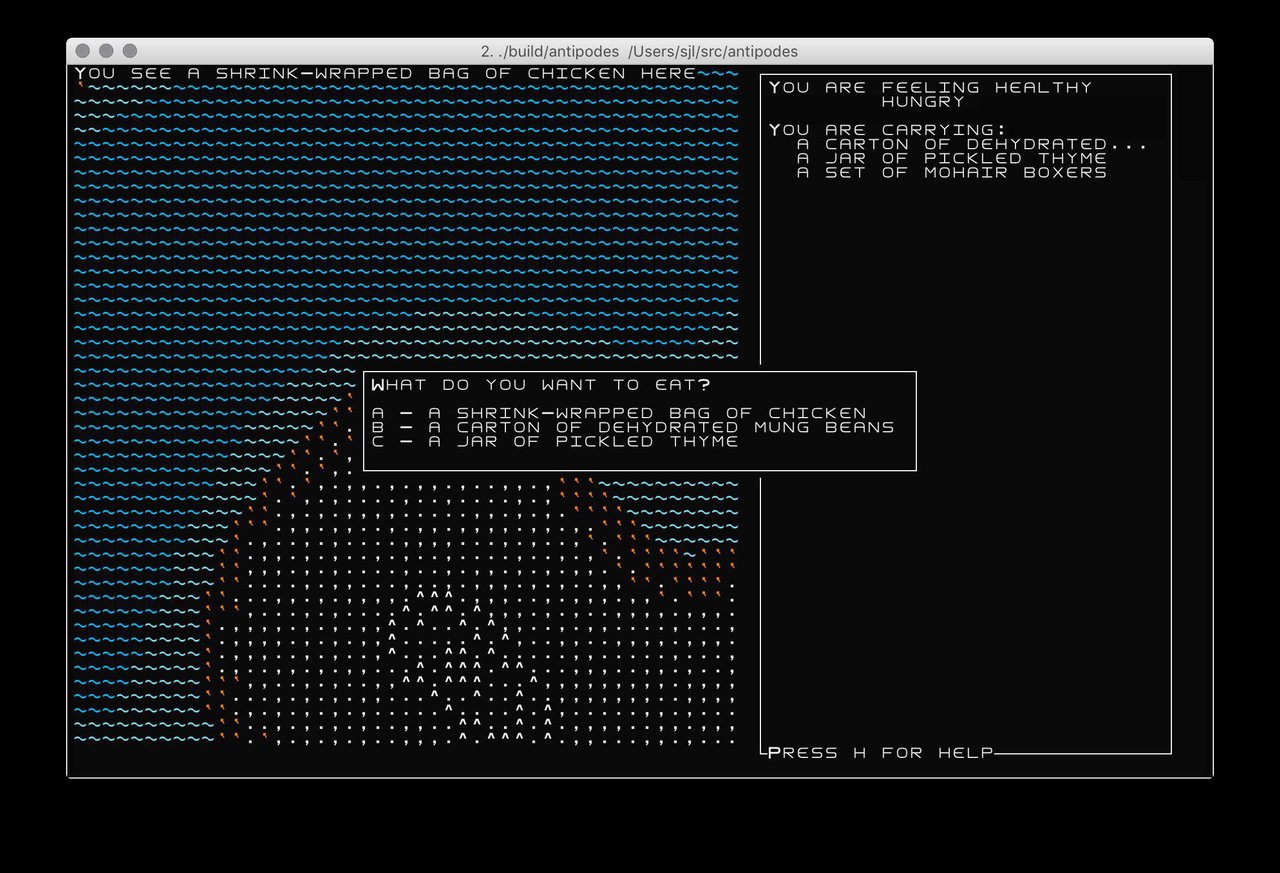
Task: Click the terminal window title text
Action: [x=639, y=51]
